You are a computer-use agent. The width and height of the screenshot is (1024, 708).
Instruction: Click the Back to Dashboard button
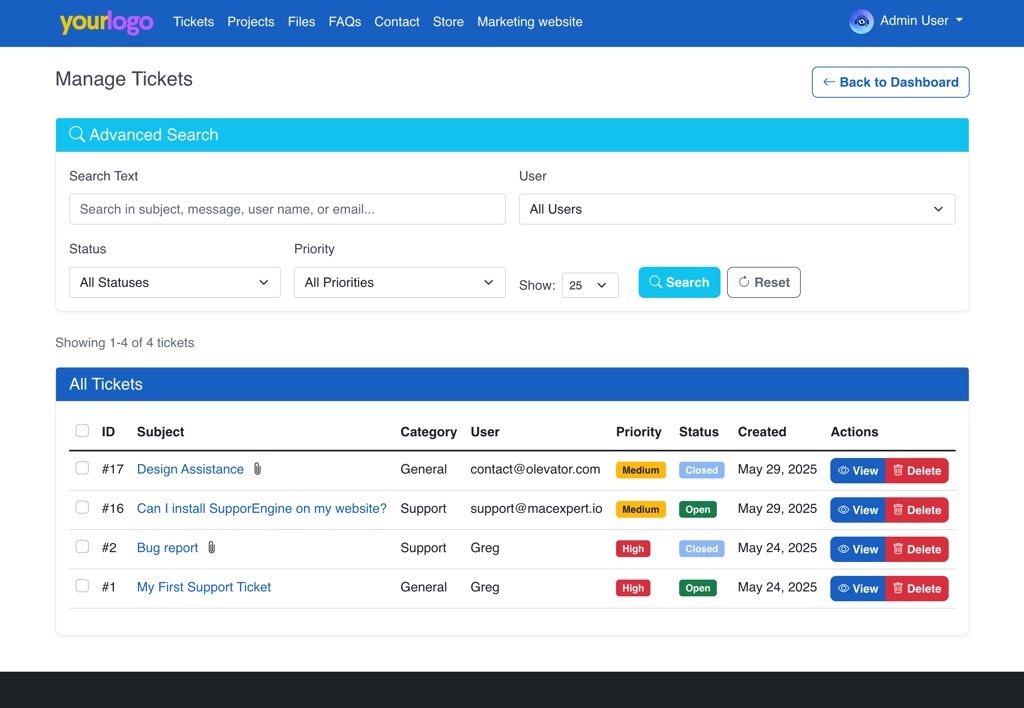890,82
